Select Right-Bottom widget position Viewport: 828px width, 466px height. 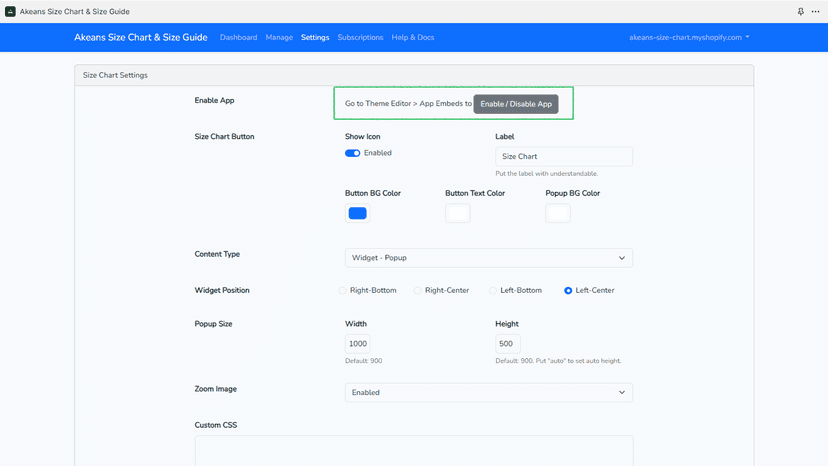(342, 291)
